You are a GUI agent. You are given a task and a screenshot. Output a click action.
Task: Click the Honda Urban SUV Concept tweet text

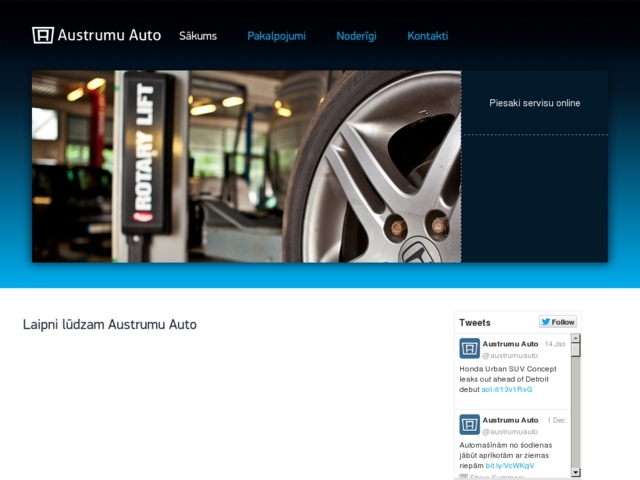point(508,379)
